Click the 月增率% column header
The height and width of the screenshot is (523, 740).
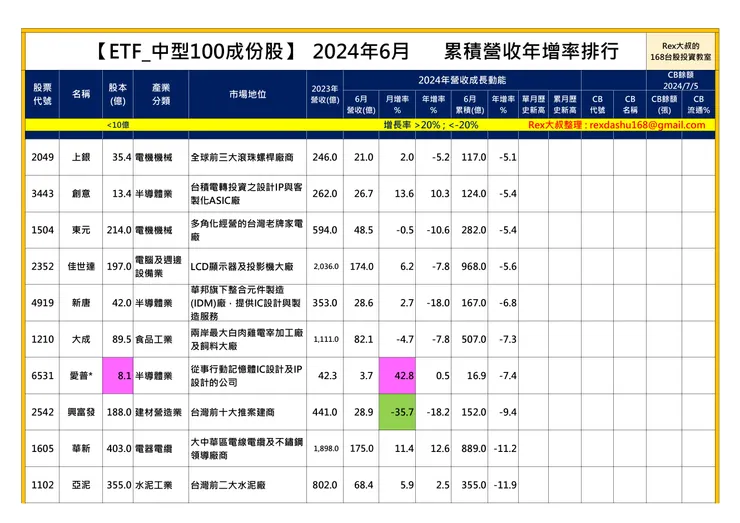tap(397, 104)
